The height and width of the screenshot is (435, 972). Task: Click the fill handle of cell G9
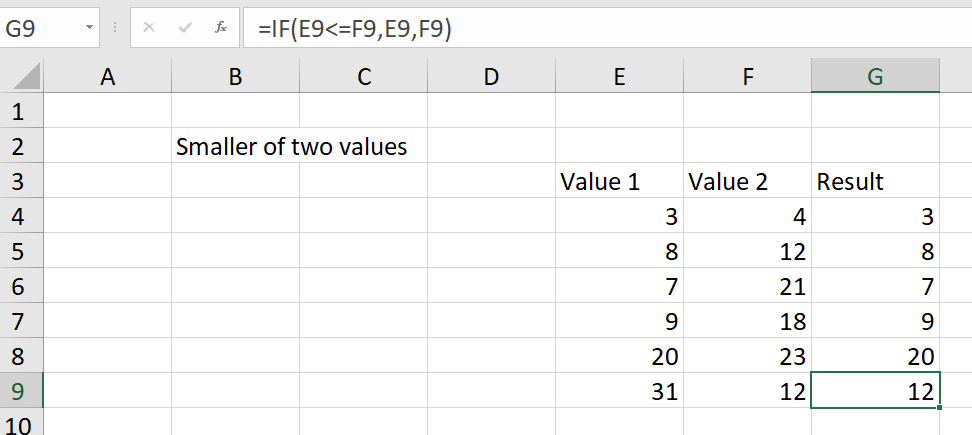[x=940, y=407]
